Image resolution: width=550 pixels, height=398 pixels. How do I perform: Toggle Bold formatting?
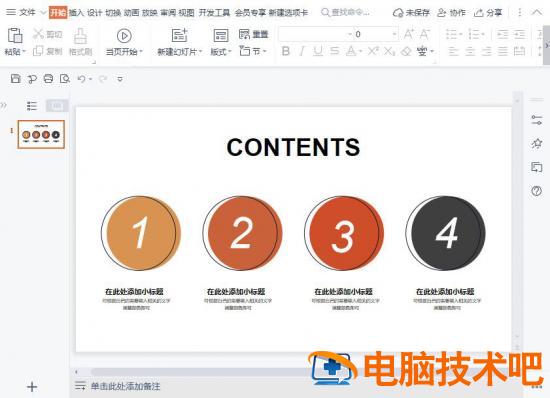pos(286,52)
